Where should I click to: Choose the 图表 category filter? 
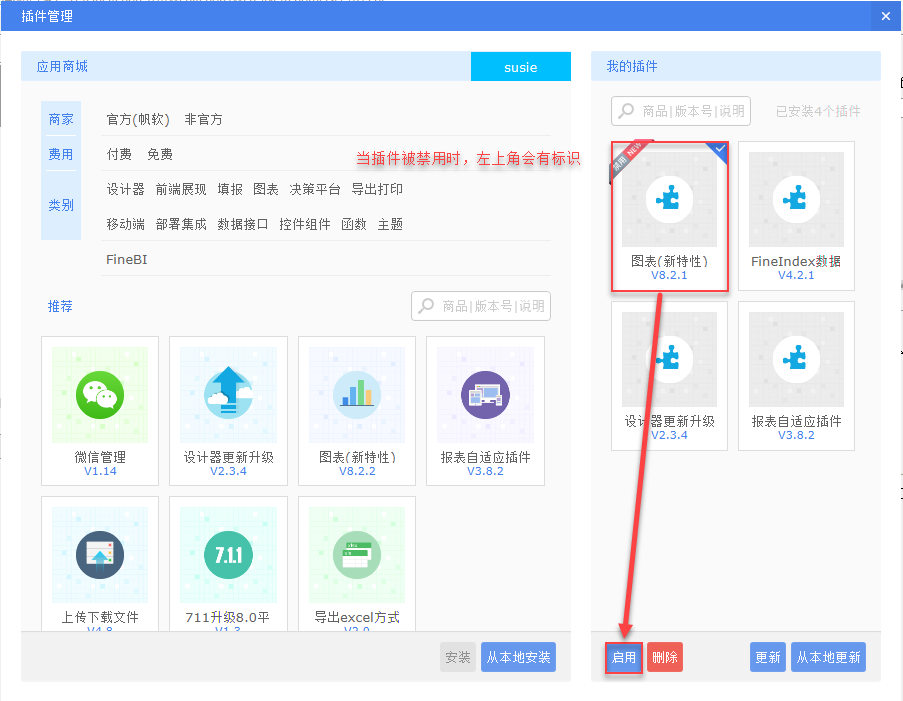tap(265, 190)
